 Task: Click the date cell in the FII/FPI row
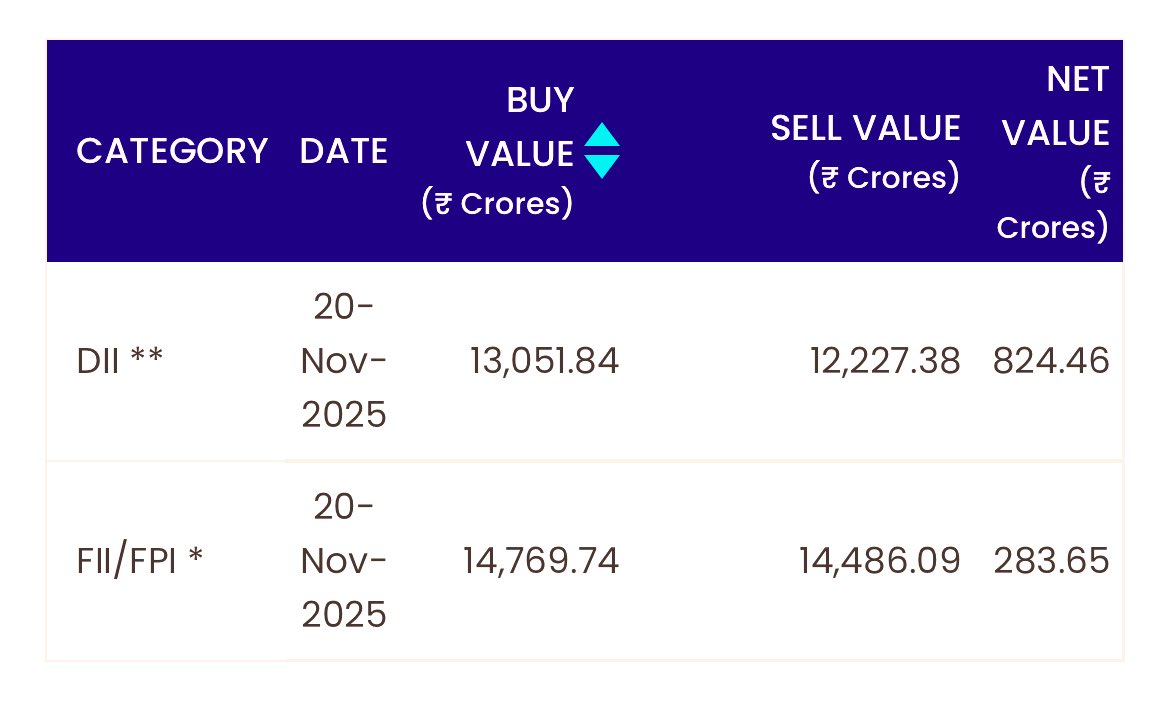pos(344,561)
